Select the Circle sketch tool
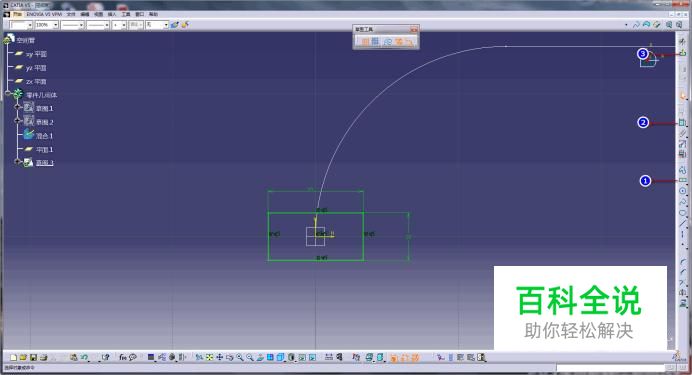This screenshot has height=375, width=692. tap(683, 191)
